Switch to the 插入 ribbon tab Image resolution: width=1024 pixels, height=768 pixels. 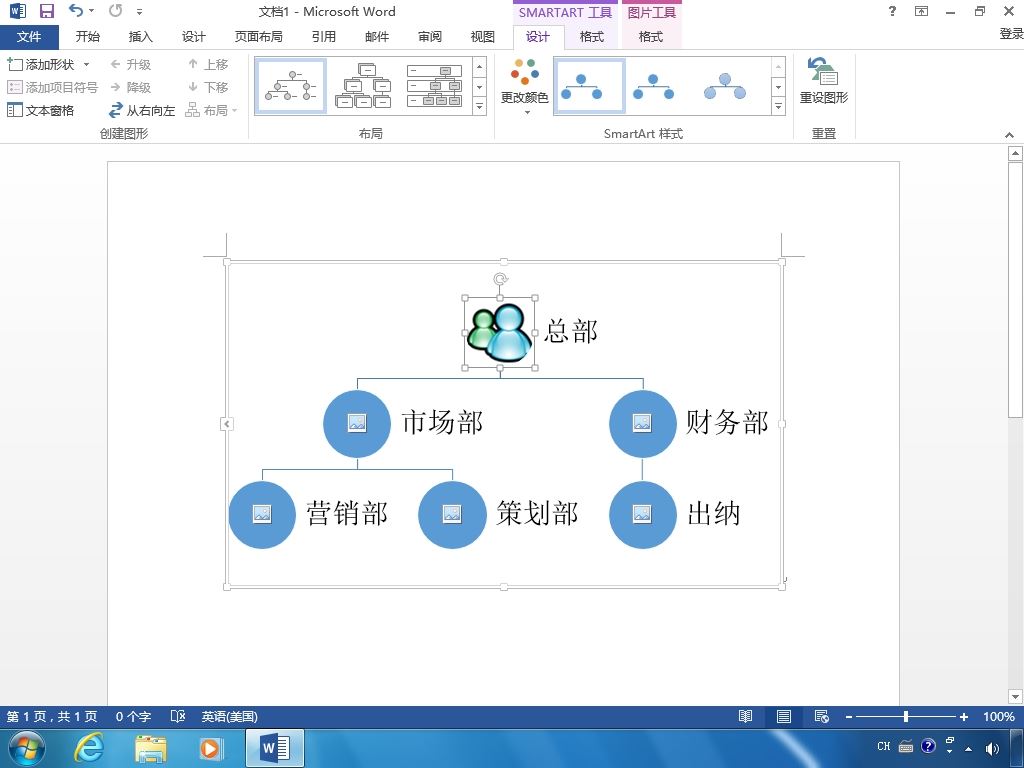point(140,37)
